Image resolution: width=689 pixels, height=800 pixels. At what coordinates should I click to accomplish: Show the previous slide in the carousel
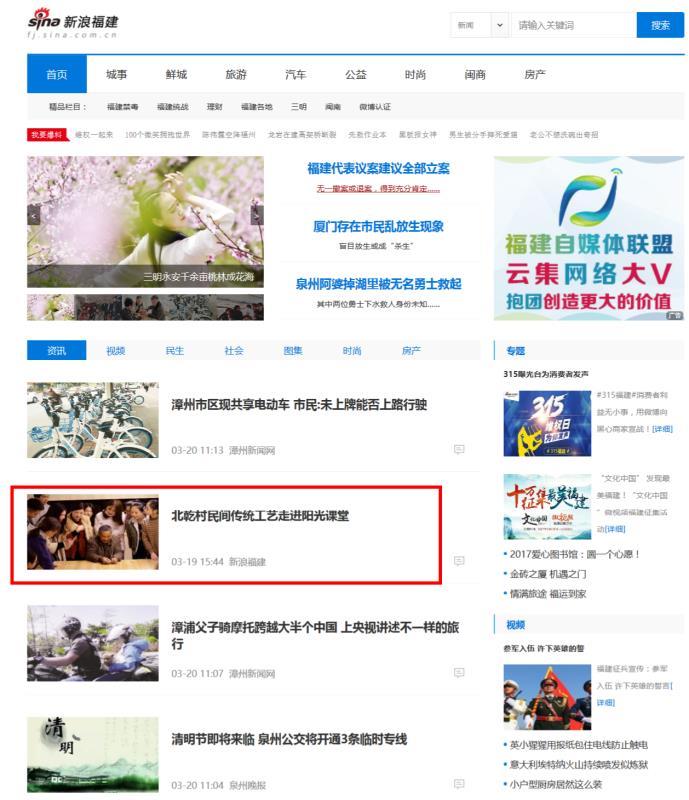33,216
